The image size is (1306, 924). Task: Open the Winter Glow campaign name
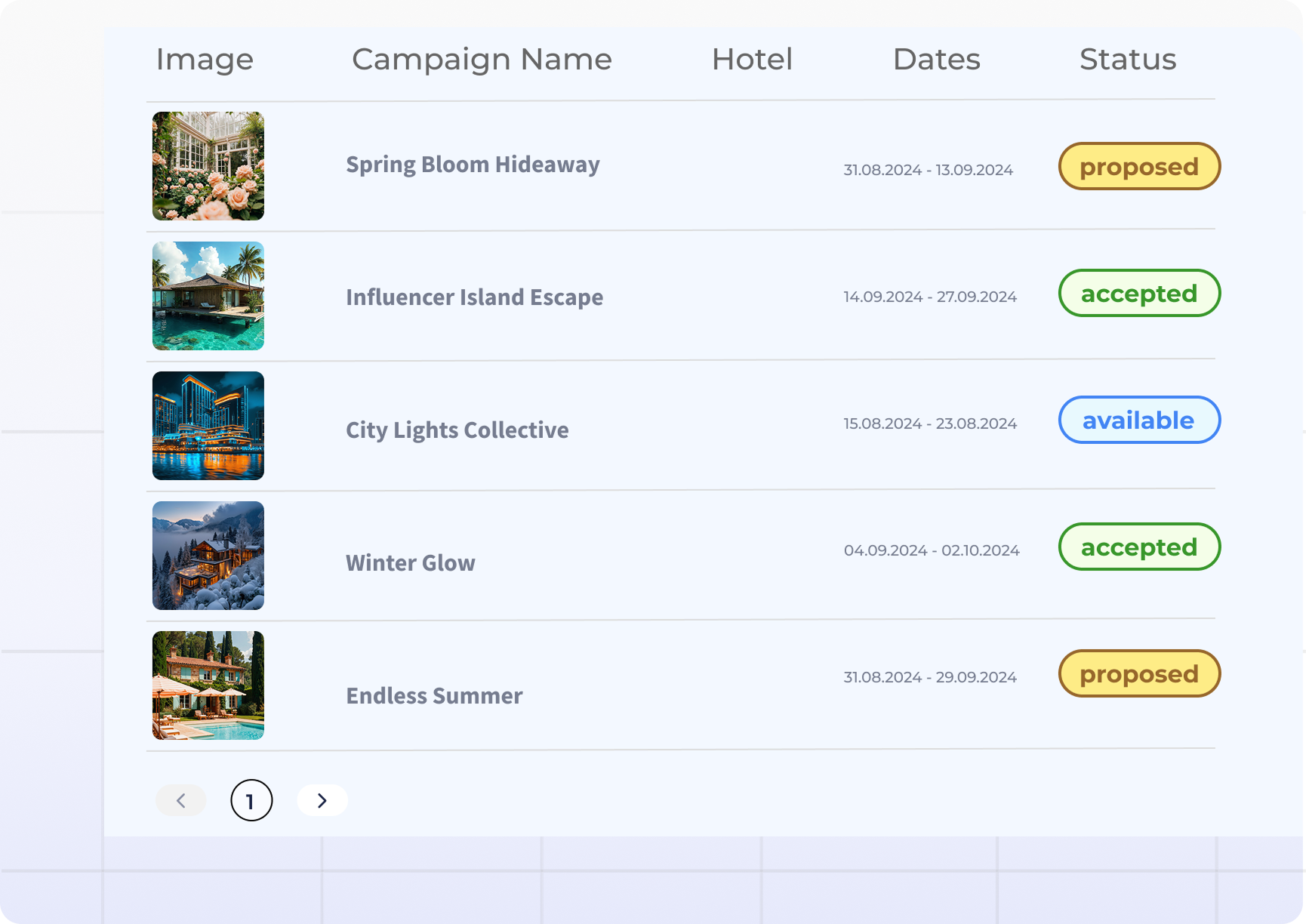coord(411,563)
